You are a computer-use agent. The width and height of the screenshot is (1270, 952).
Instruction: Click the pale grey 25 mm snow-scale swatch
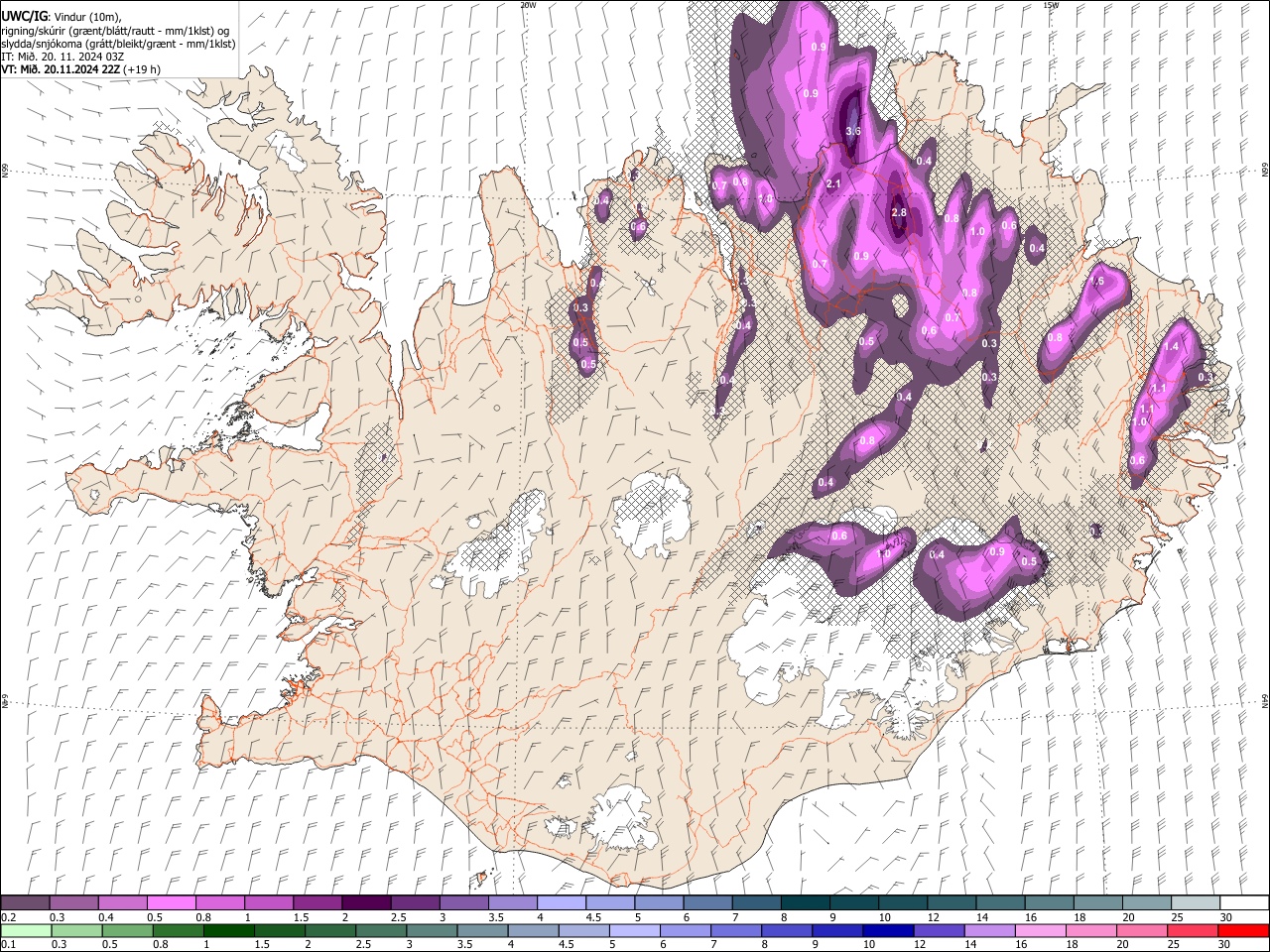(x=1196, y=903)
